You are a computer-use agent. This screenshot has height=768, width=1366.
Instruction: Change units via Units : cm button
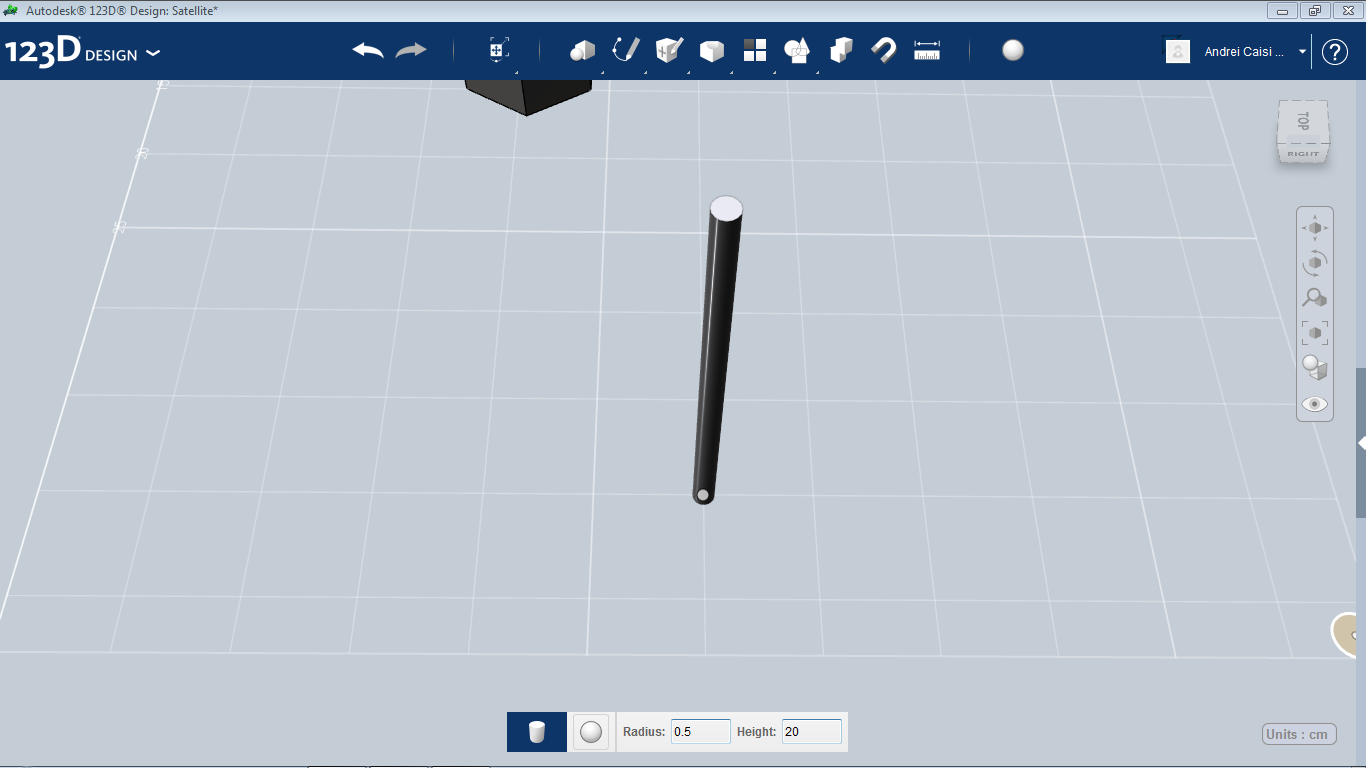[x=1297, y=735]
